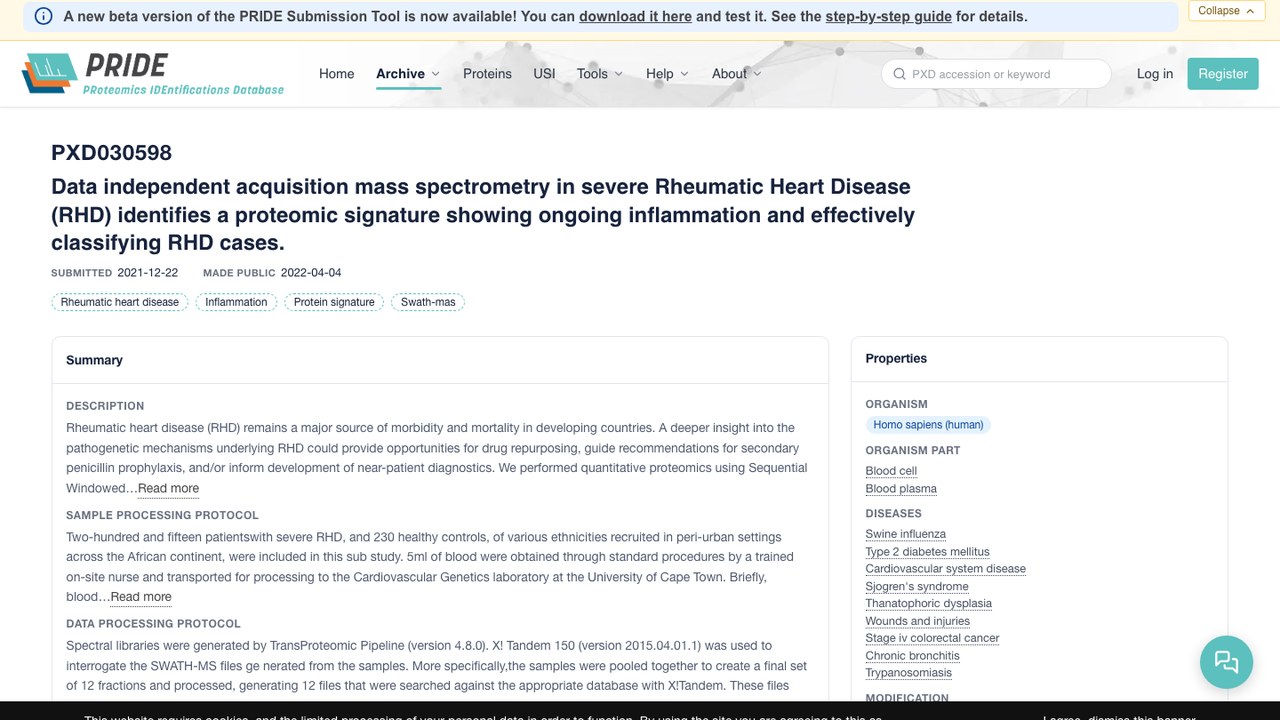Viewport: 1280px width, 720px height.
Task: Open the Trypanosomiasis disease link
Action: pyautogui.click(x=909, y=673)
